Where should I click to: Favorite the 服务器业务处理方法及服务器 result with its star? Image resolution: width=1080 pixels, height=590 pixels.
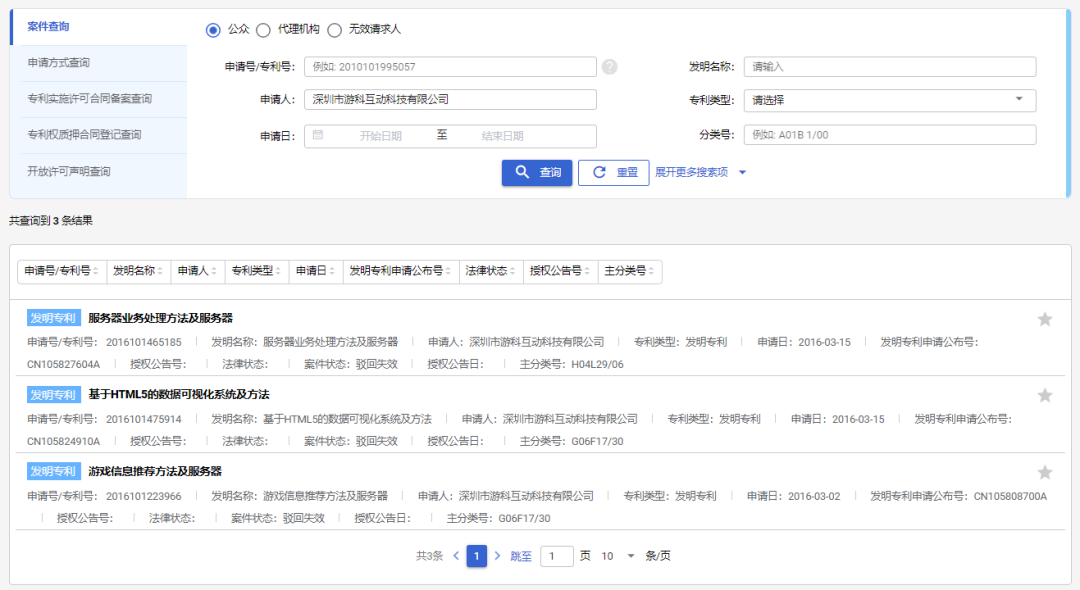pos(1044,318)
